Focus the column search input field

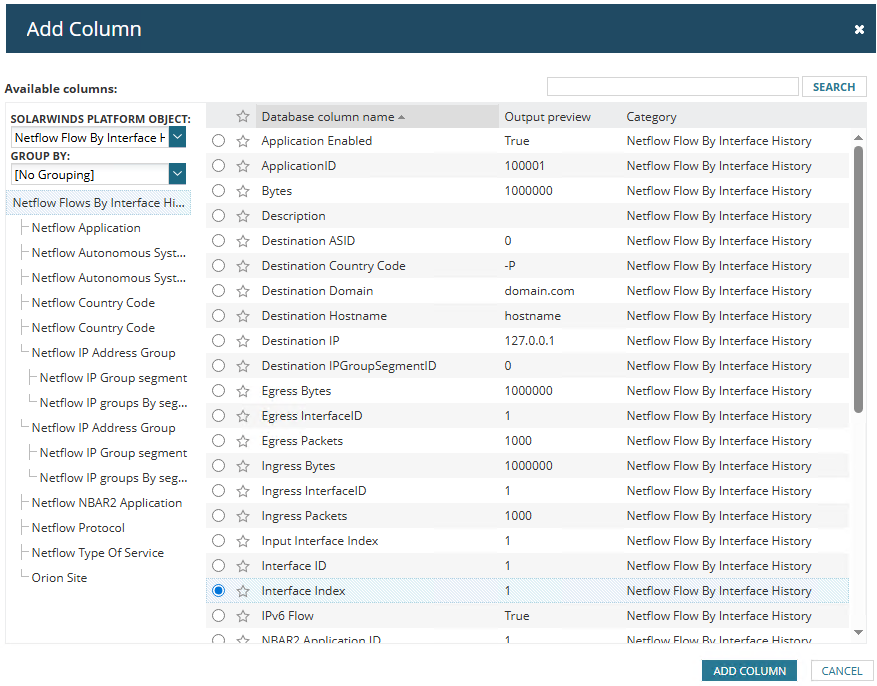click(672, 87)
